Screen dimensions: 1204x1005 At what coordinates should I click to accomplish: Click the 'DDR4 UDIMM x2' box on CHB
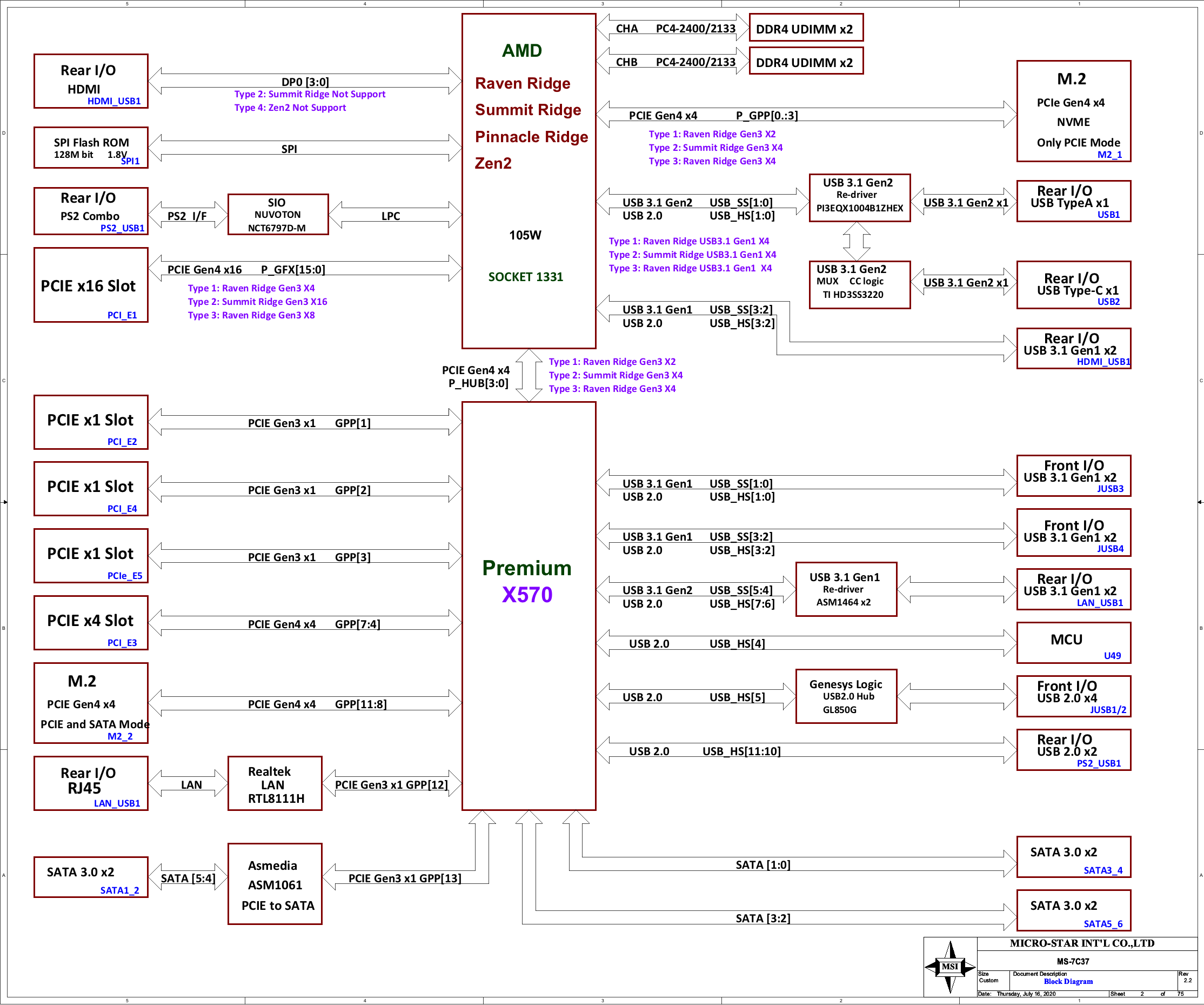806,62
